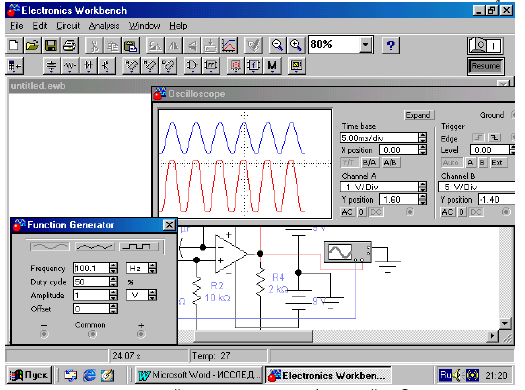Click the Flip horizontal icon
The image size is (525, 390).
[x=173, y=45]
